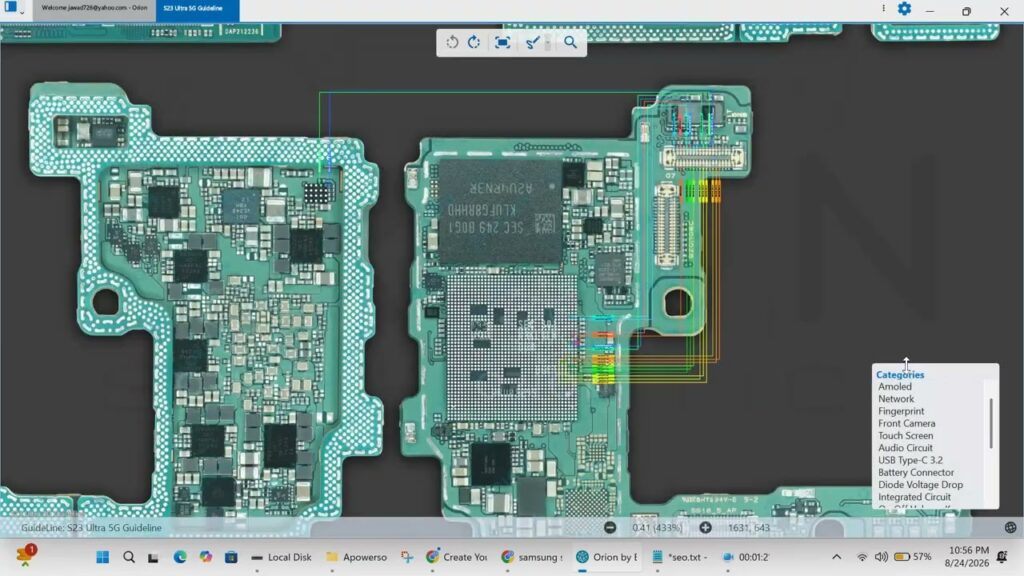Viewport: 1024px width, 576px height.
Task: Pick the USB Type-C 3.2 category
Action: [x=910, y=460]
